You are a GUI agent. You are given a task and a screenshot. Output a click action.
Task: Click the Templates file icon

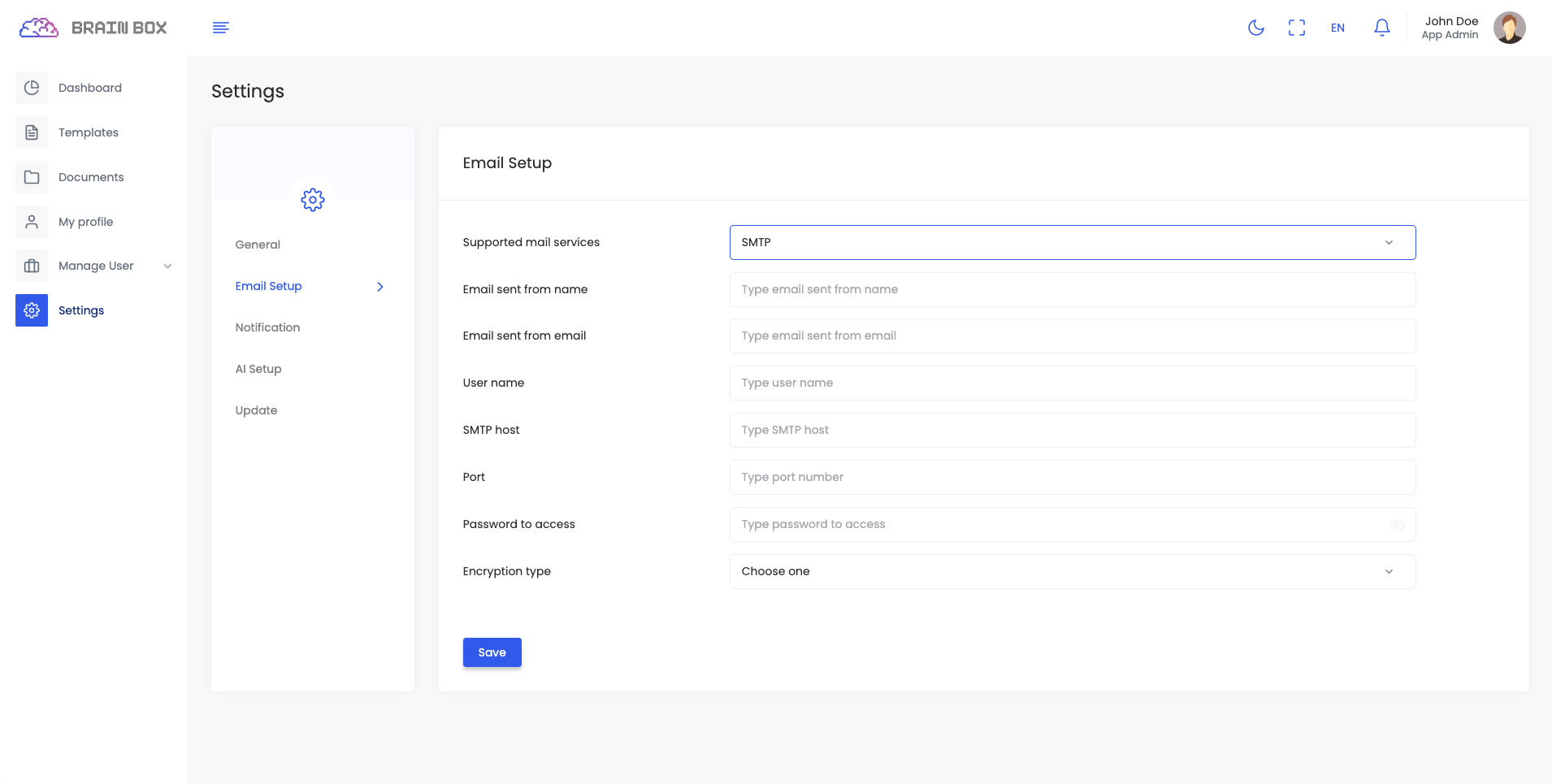[x=32, y=132]
